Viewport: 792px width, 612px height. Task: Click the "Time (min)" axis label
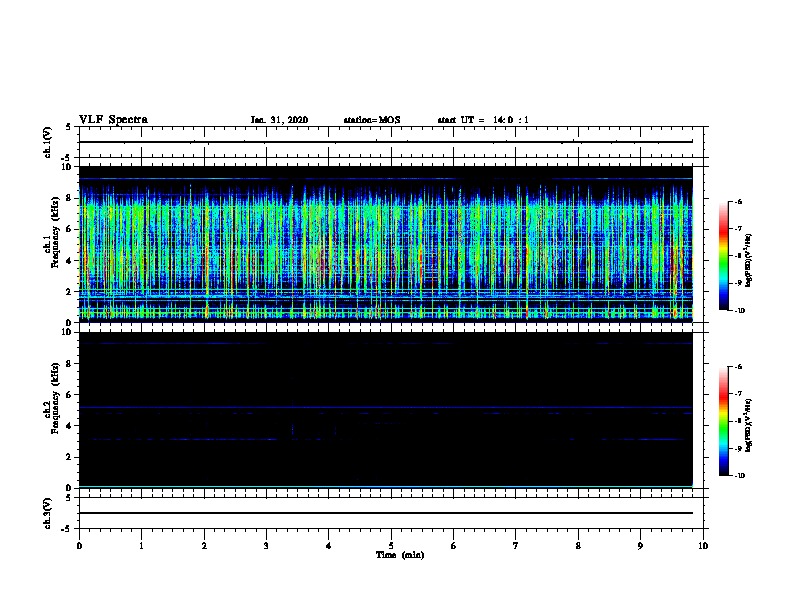400,555
